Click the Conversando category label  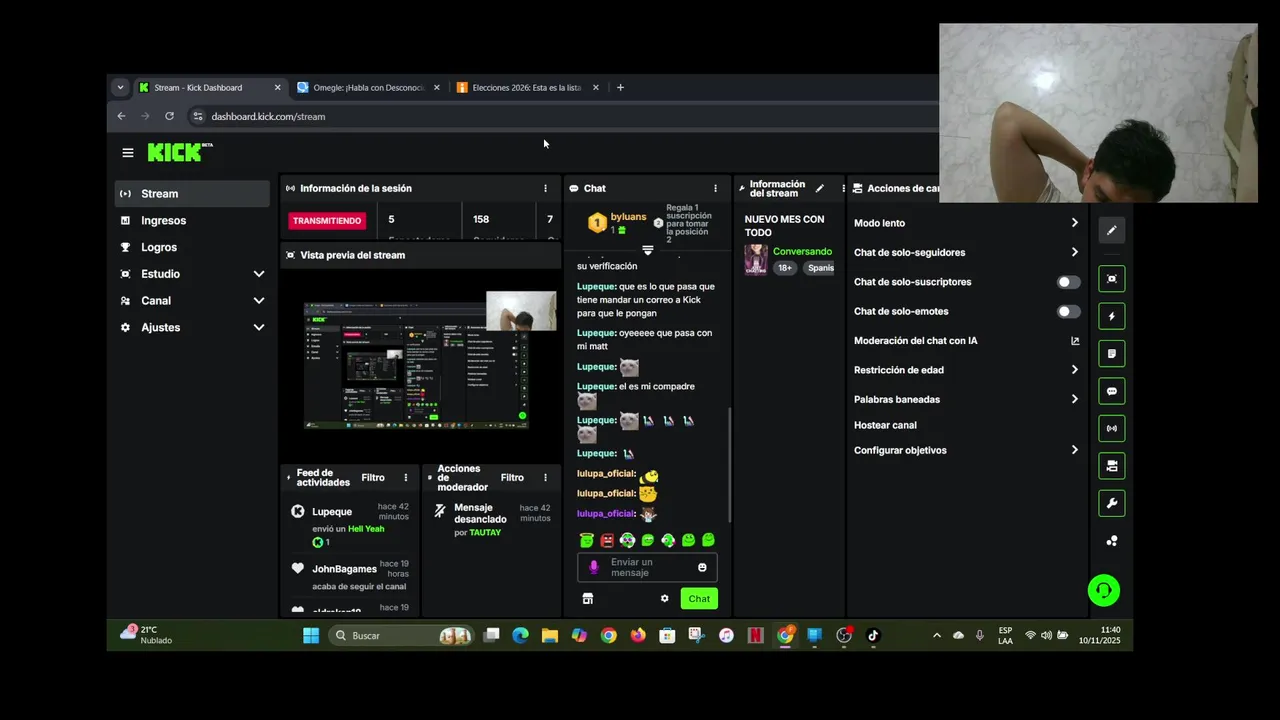point(802,252)
